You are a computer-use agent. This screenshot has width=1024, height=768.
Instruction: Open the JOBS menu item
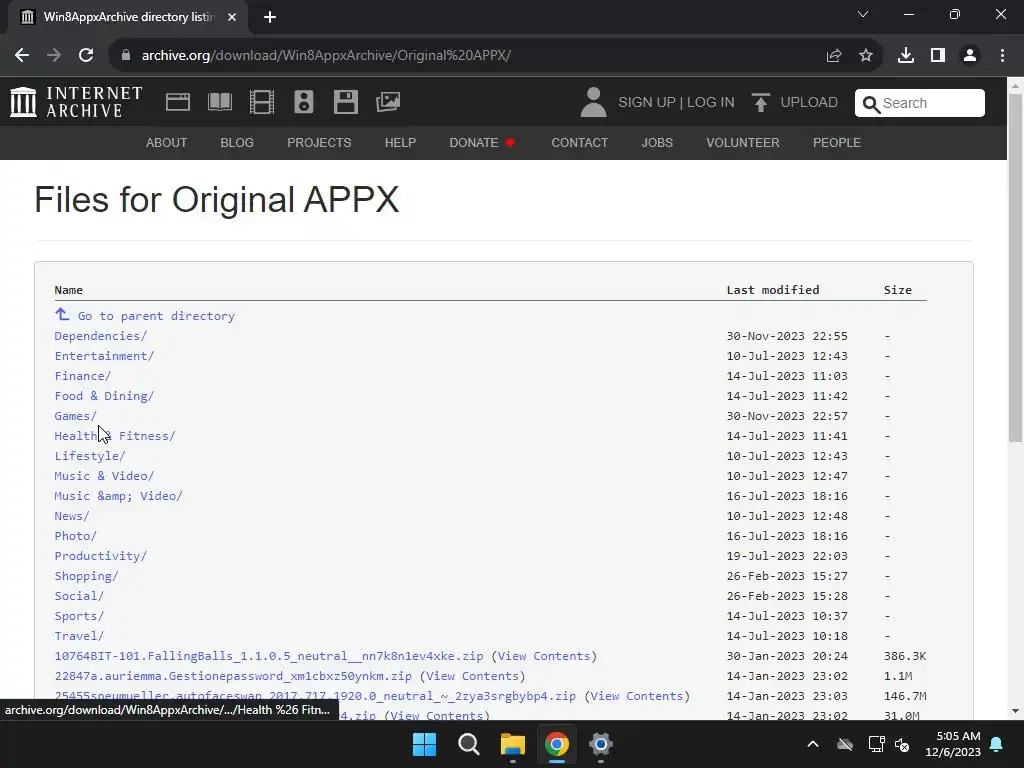click(x=657, y=142)
